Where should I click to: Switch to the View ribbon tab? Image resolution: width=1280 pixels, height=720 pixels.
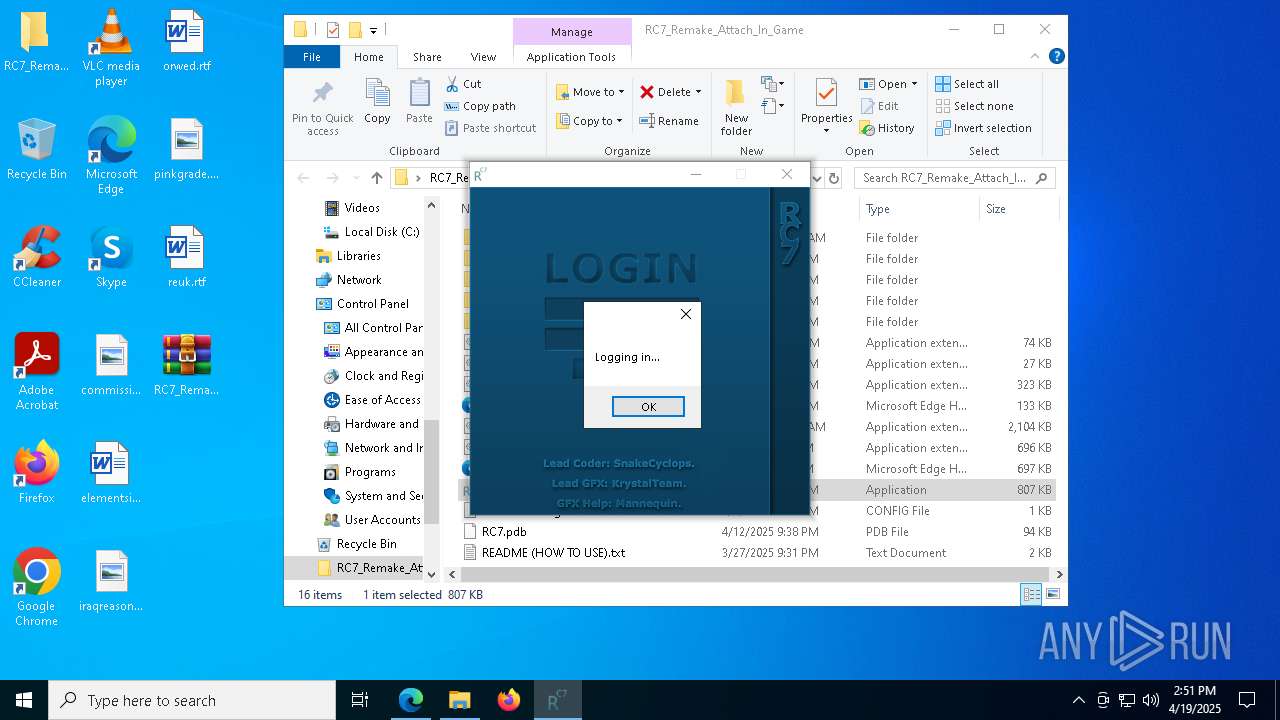(x=483, y=57)
